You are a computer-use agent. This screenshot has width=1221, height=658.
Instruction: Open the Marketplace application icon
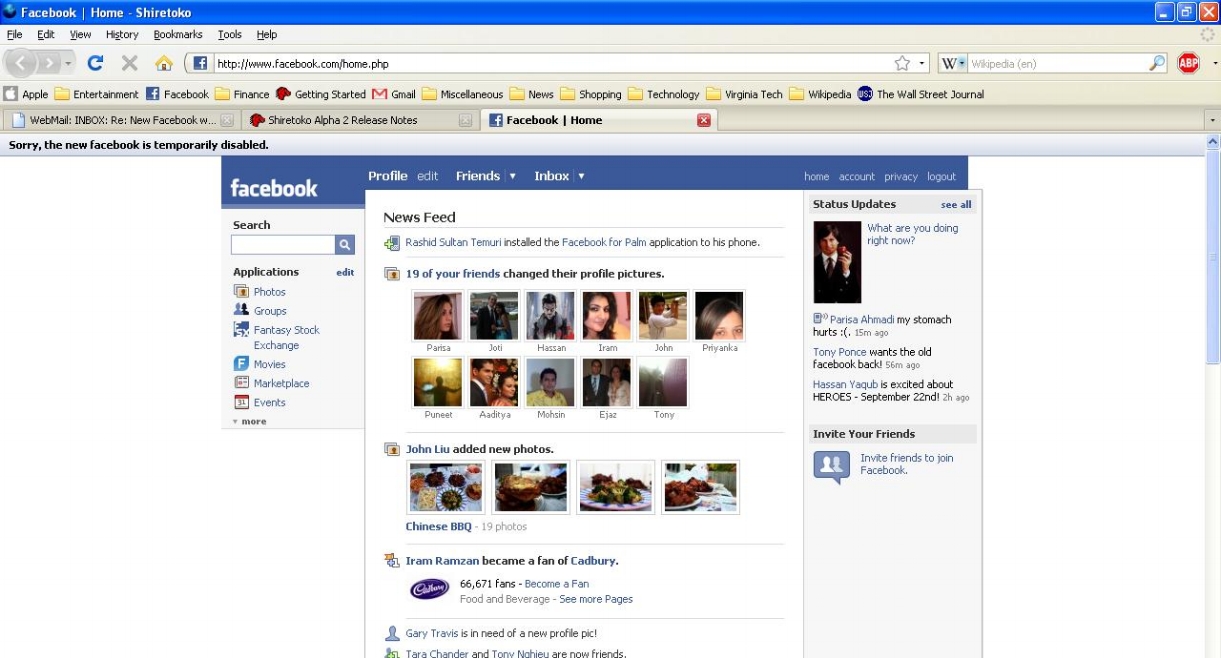[x=241, y=383]
